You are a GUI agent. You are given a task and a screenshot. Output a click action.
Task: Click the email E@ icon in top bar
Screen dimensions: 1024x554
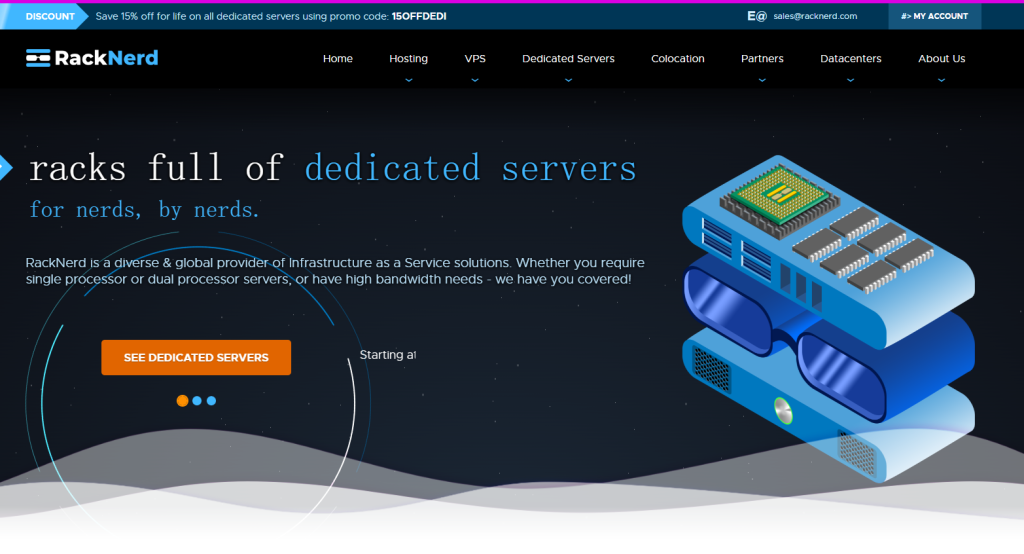coord(756,16)
